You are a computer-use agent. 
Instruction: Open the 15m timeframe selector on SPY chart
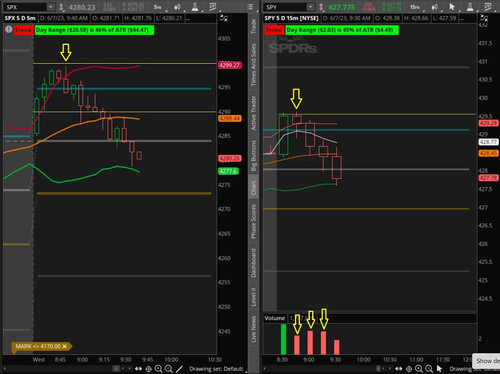point(415,7)
